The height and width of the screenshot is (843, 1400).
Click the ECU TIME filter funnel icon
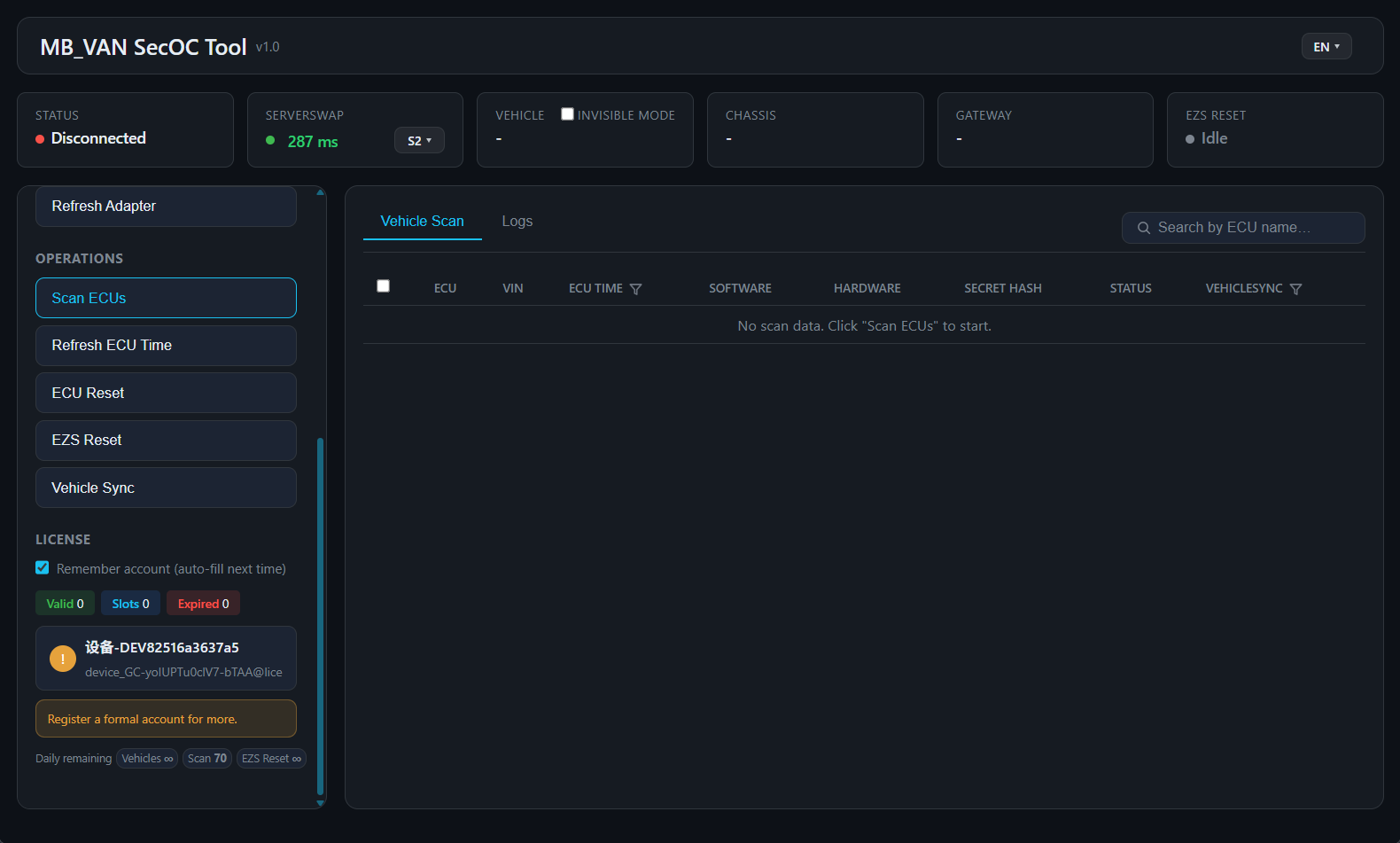point(635,289)
